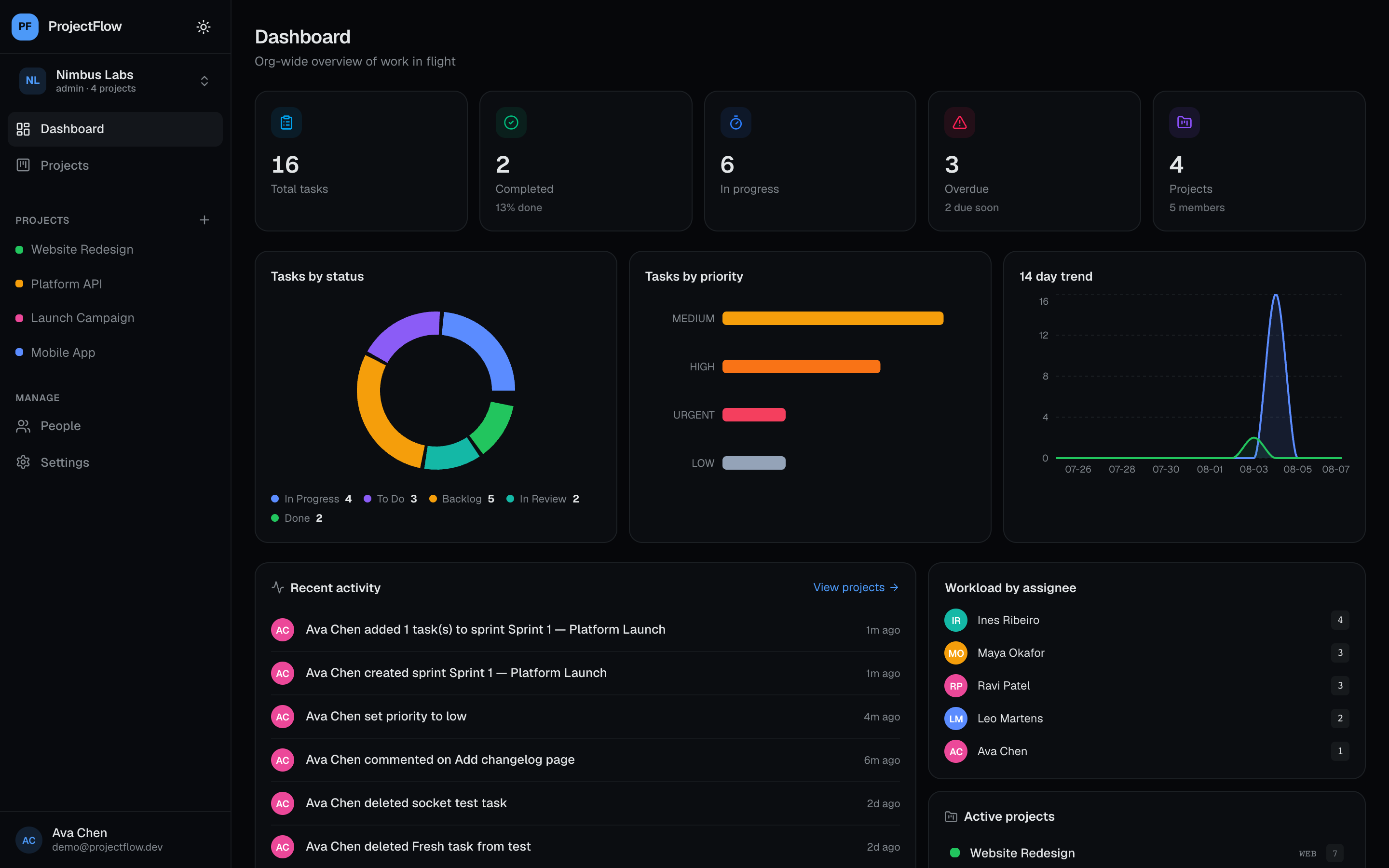Click the orange dot beside Platform API
Image resolution: width=1389 pixels, height=868 pixels.
[19, 284]
